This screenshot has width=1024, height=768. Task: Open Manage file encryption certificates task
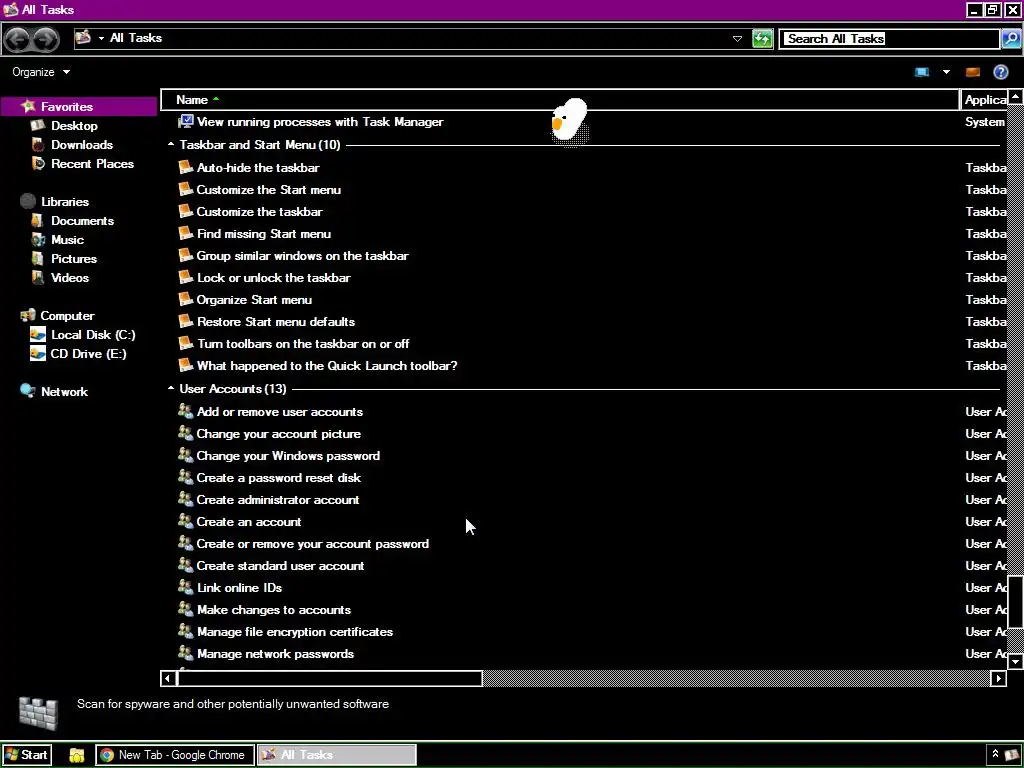tap(295, 632)
